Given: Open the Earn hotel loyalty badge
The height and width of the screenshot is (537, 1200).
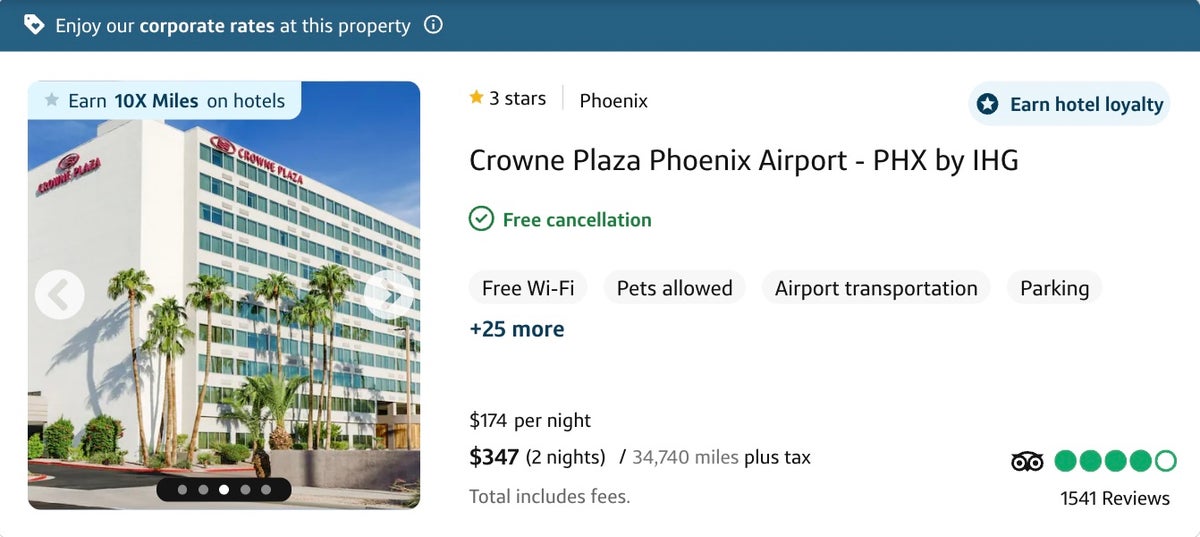Looking at the screenshot, I should tap(1069, 104).
